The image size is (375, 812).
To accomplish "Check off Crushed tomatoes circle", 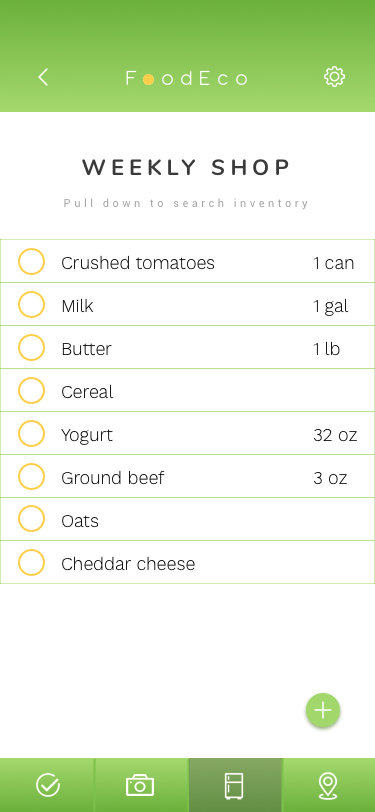I will coord(31,261).
